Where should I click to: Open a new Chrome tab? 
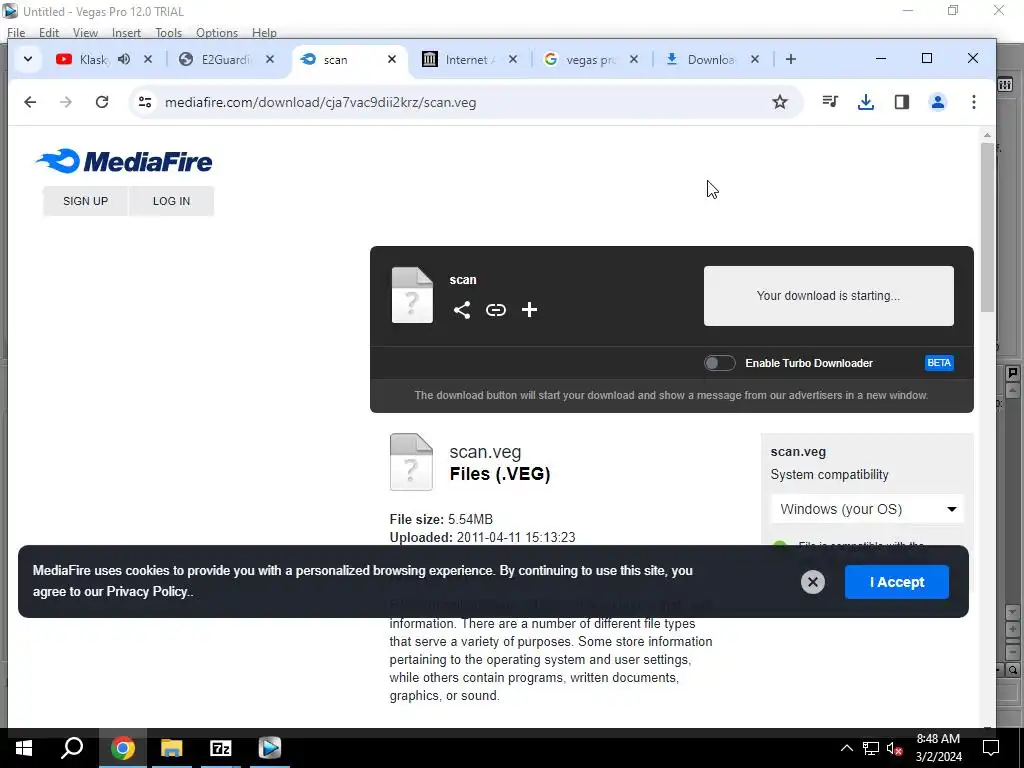791,59
